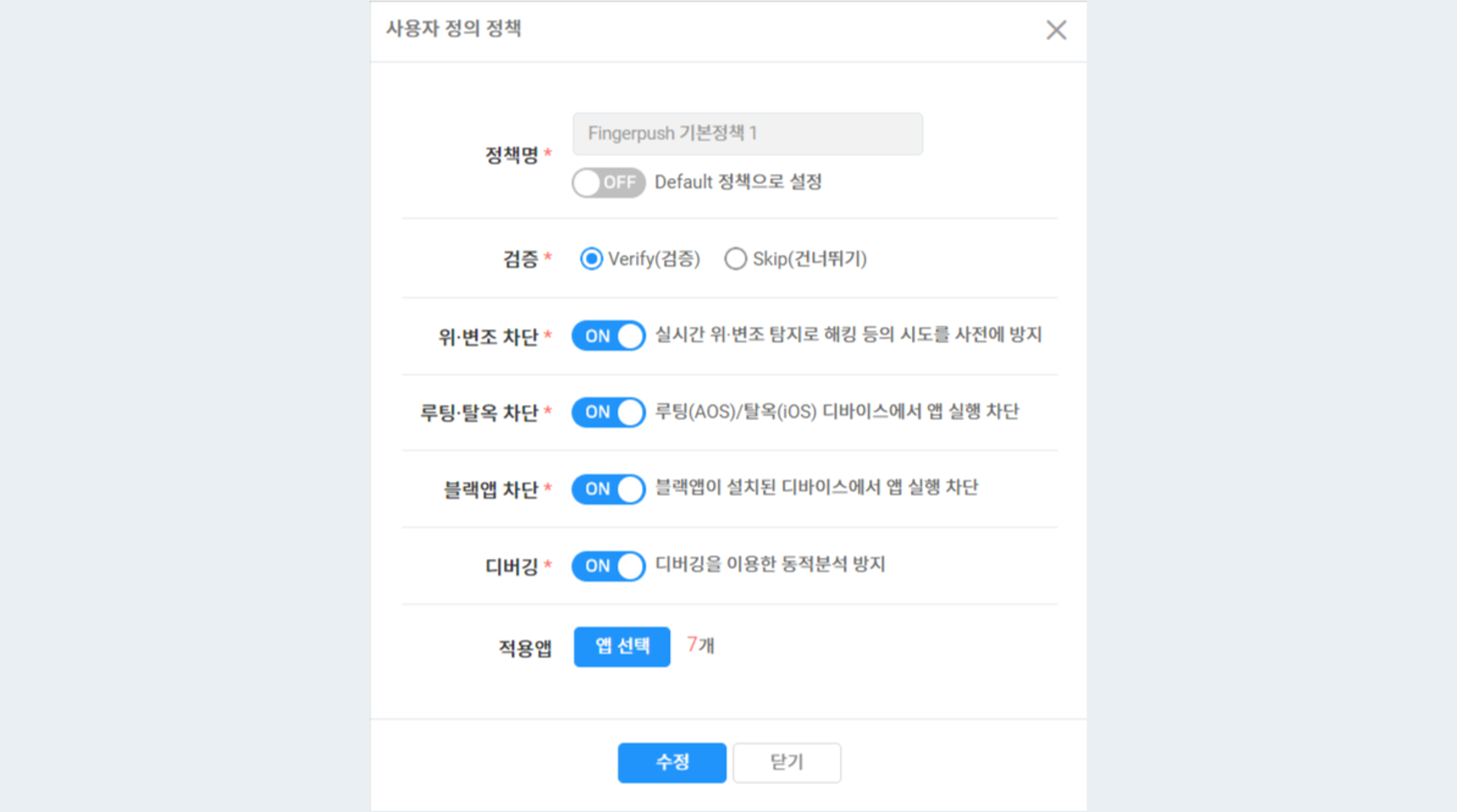
Task: Close the 사용자 정의 정책 dialog
Action: point(1056,29)
